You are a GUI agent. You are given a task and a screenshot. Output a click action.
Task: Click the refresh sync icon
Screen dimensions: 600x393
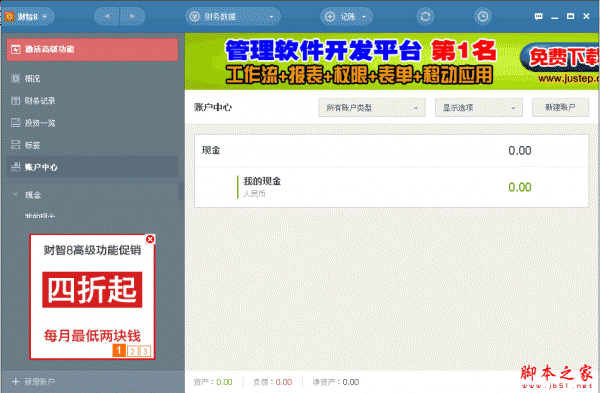(425, 16)
